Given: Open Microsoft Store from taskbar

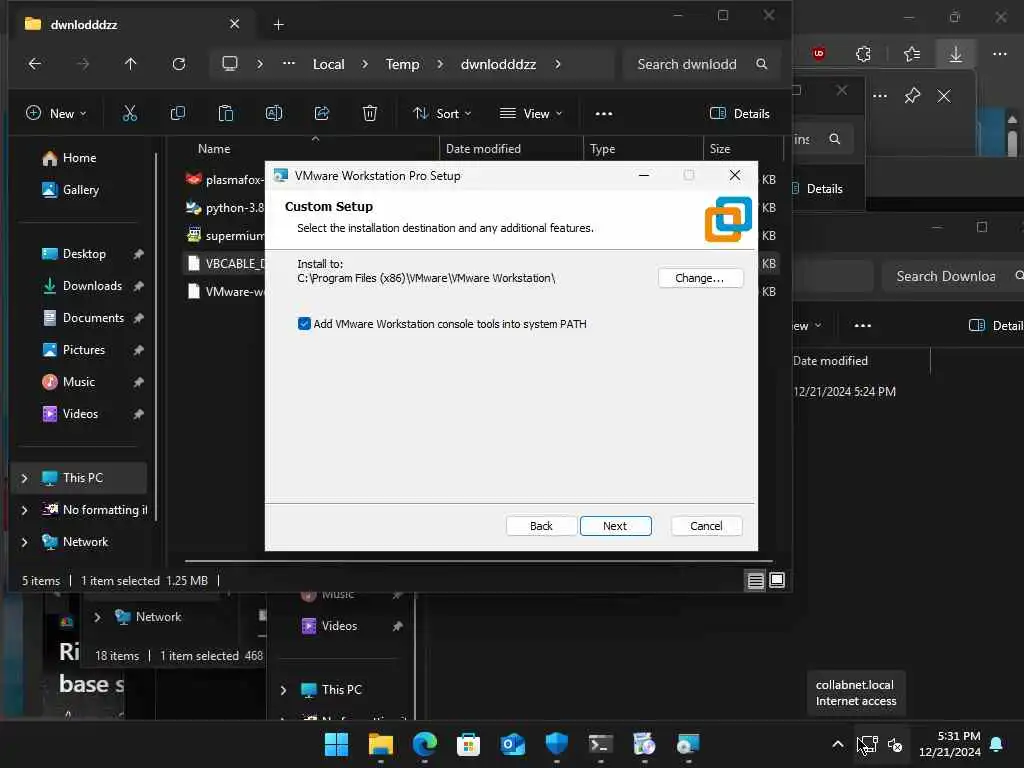Looking at the screenshot, I should 468,744.
